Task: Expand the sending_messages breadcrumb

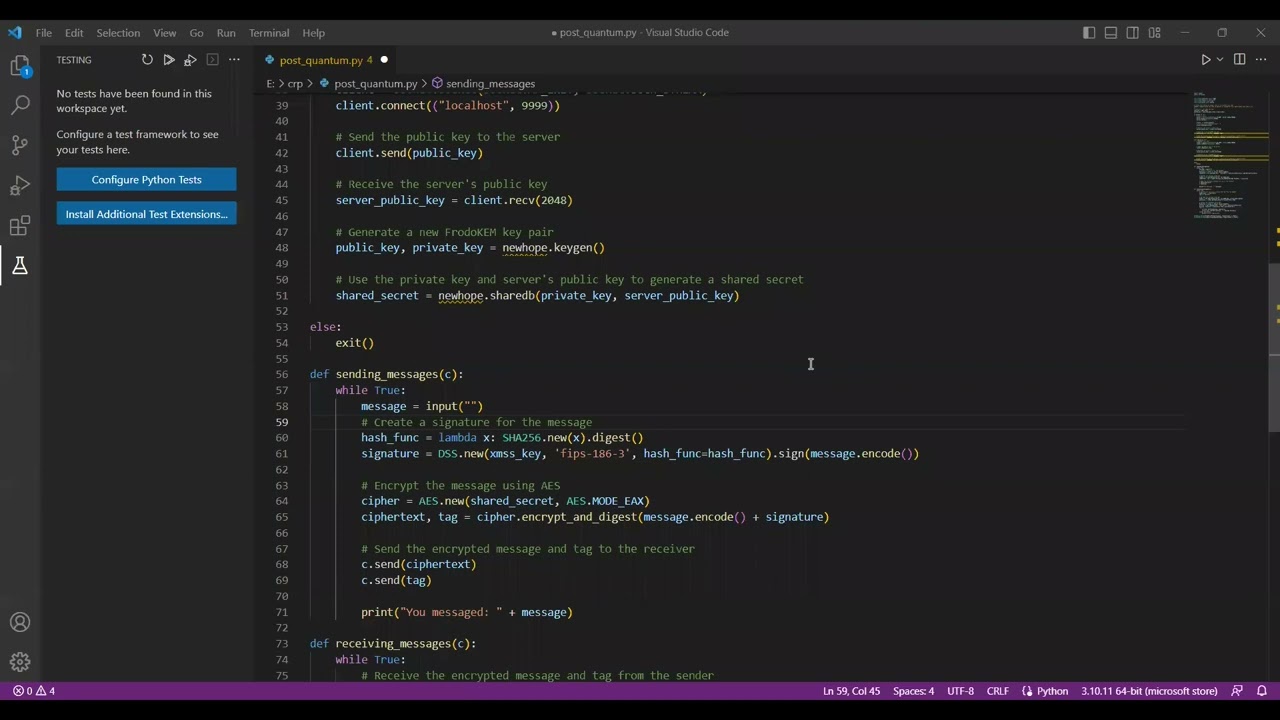Action: [490, 84]
